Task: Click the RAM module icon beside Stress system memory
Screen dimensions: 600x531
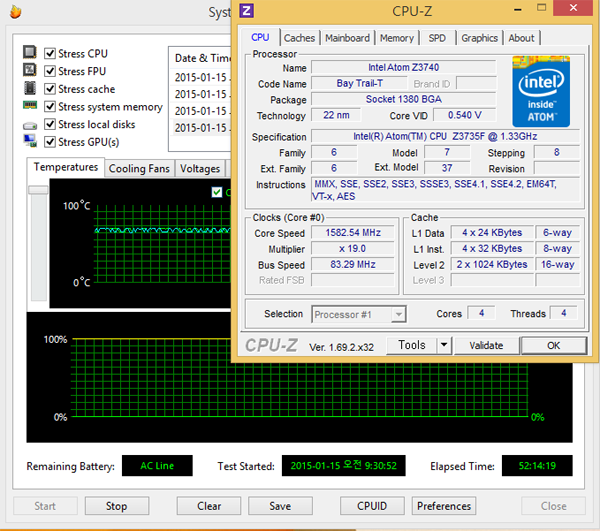Action: [30, 105]
